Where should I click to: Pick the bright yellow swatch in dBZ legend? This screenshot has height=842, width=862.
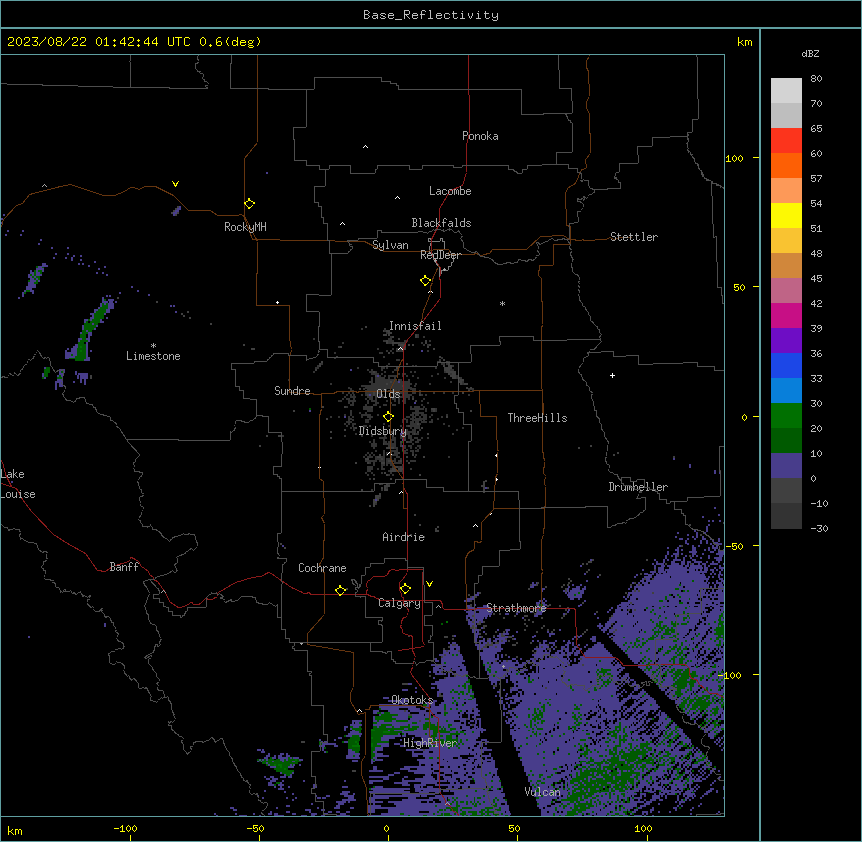pos(786,215)
